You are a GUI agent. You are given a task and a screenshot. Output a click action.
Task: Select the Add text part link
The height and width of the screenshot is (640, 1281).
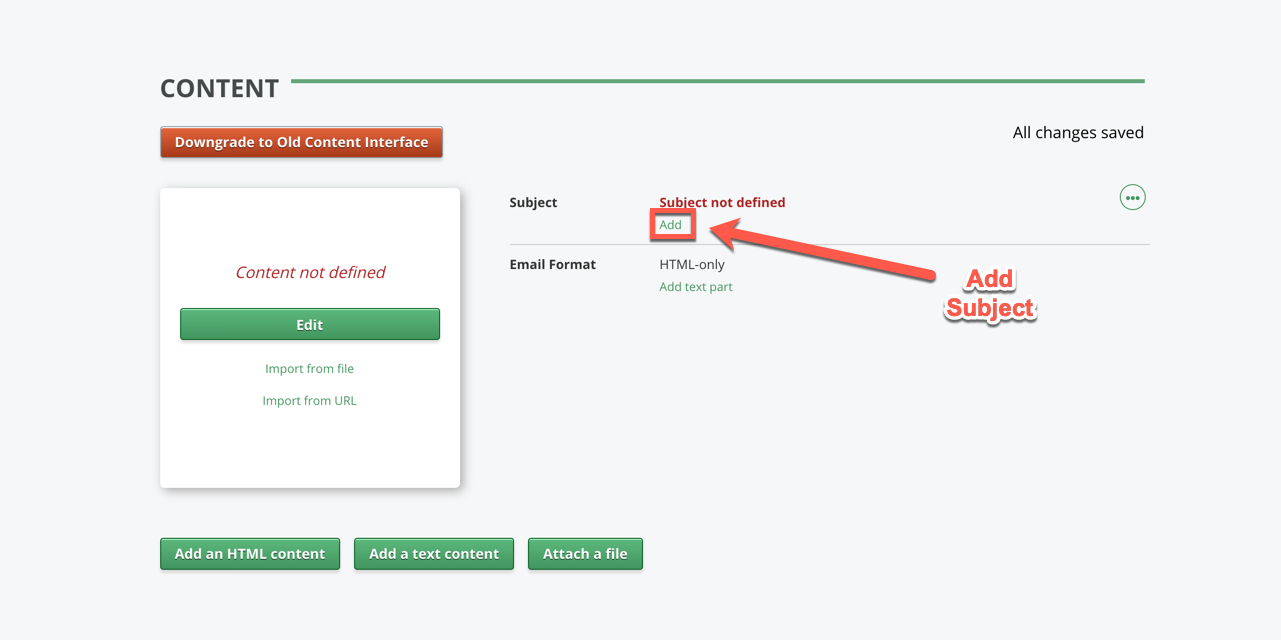click(696, 287)
